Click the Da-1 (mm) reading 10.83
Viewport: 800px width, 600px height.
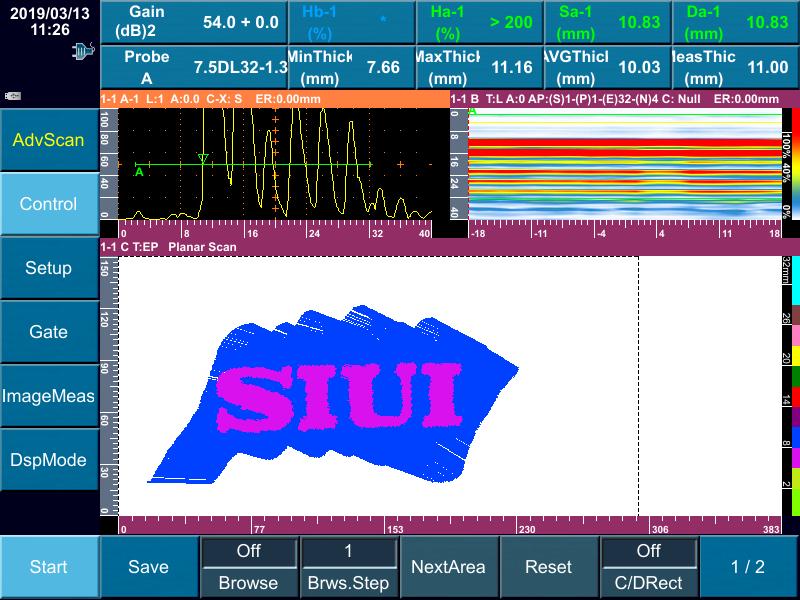click(767, 22)
